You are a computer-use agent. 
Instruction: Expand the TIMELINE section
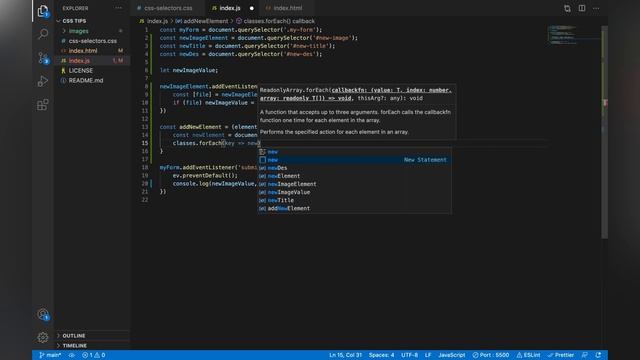92,345
